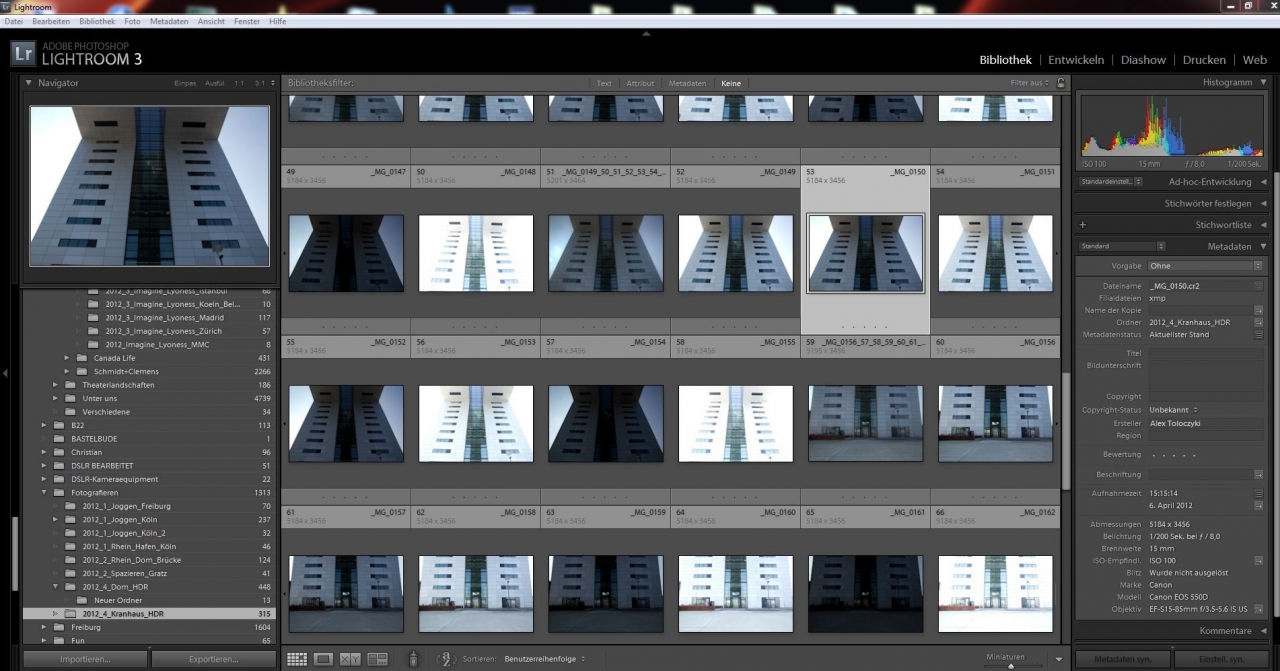Click plus icon on Stichwortliste panel

click(x=1083, y=225)
